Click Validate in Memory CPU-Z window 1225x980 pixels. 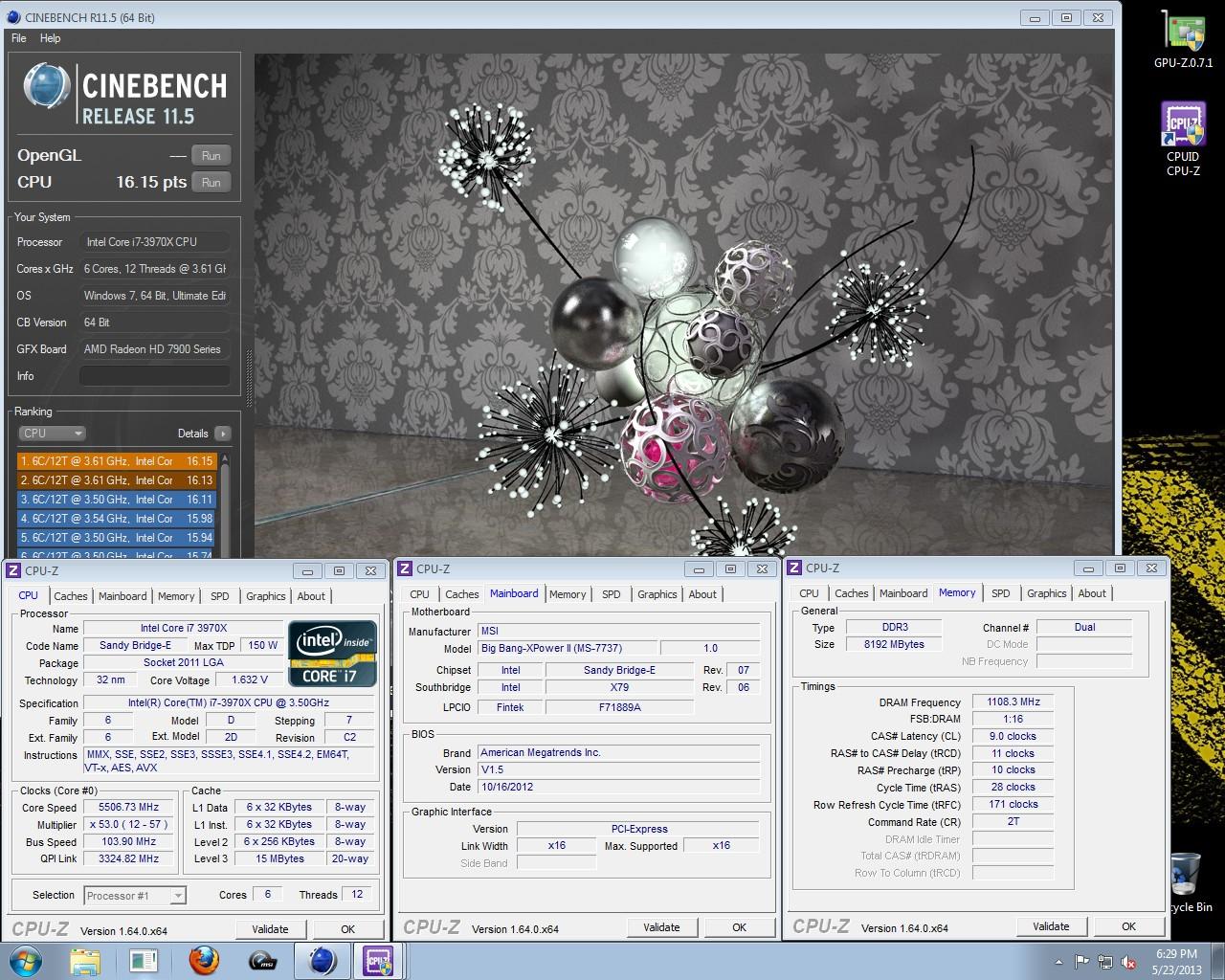tap(1051, 926)
